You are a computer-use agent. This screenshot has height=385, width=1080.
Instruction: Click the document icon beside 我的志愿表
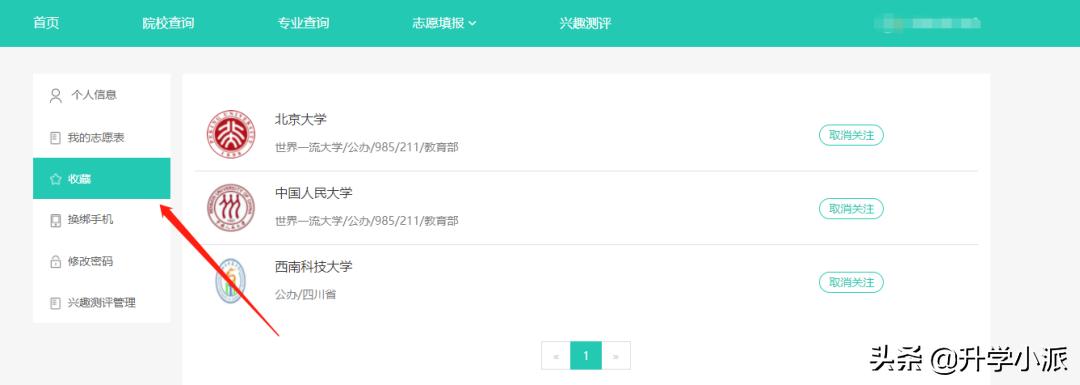(55, 138)
